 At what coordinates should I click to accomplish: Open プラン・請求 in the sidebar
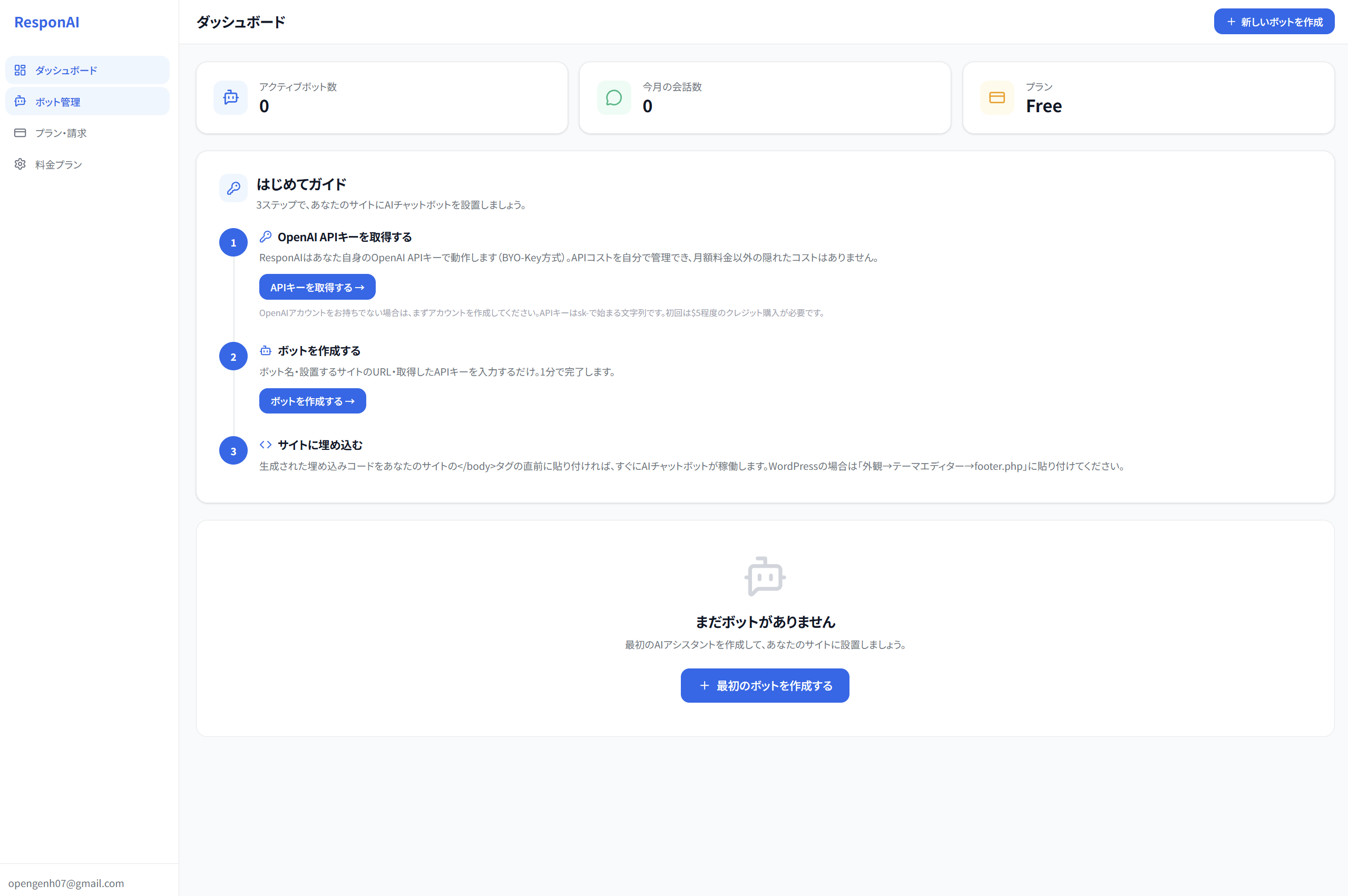point(87,133)
